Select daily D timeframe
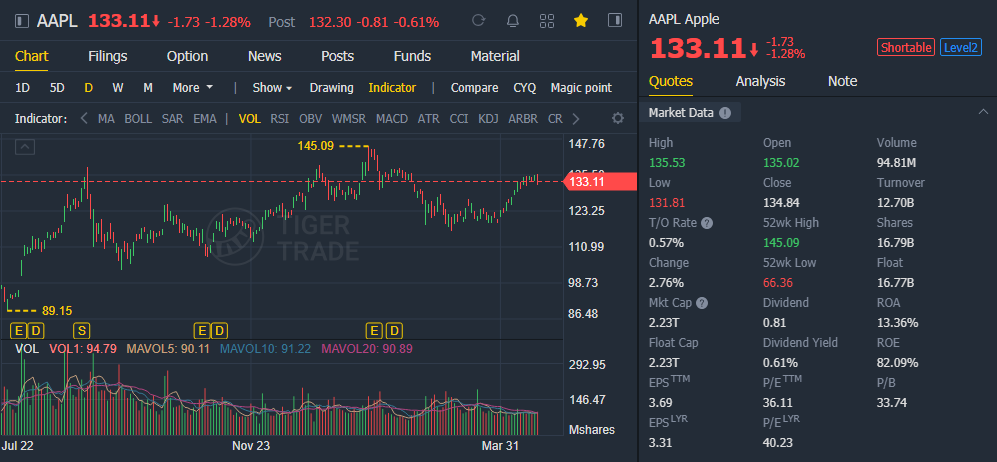This screenshot has height=462, width=997. [88, 88]
